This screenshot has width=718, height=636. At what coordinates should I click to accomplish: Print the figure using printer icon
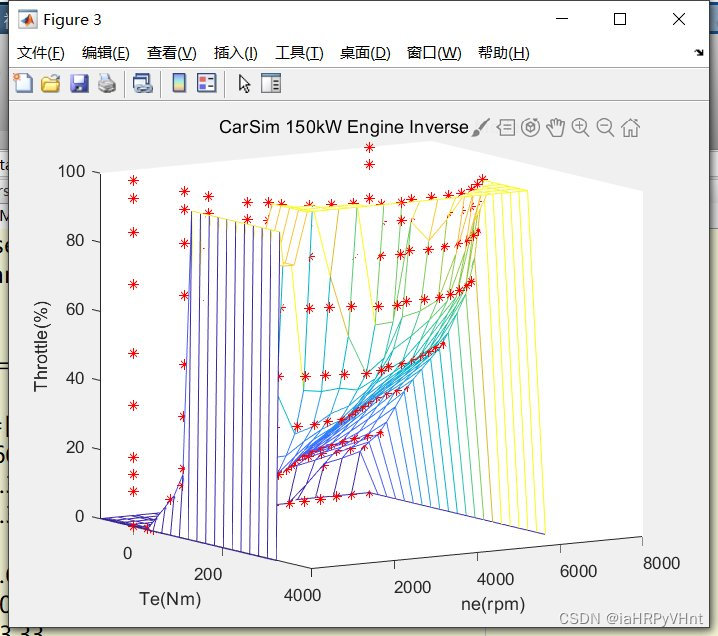pyautogui.click(x=107, y=84)
